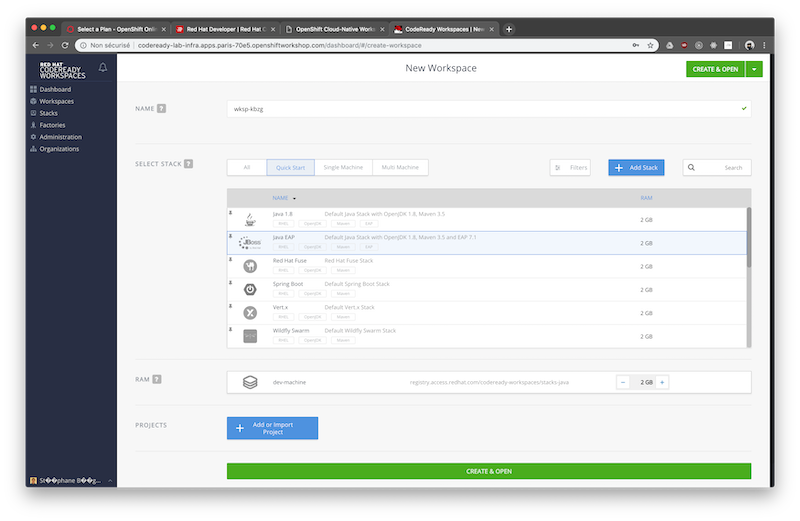Click the Stacks sidebar icon
This screenshot has height=521, width=800.
[33, 113]
